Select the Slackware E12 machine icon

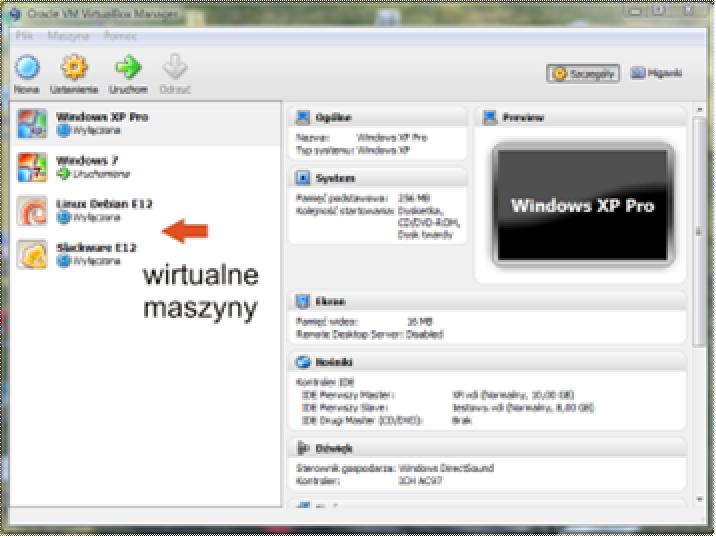32,254
